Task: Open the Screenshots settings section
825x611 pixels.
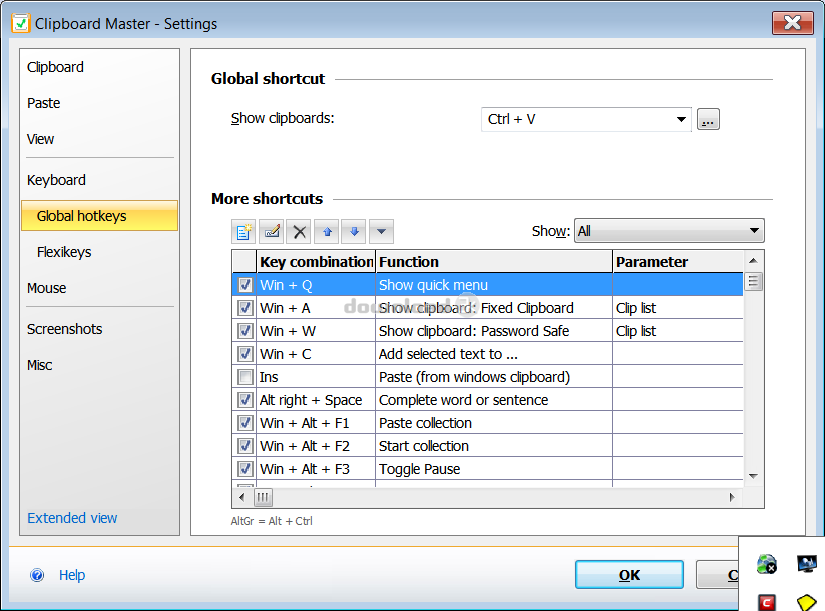Action: click(x=65, y=329)
